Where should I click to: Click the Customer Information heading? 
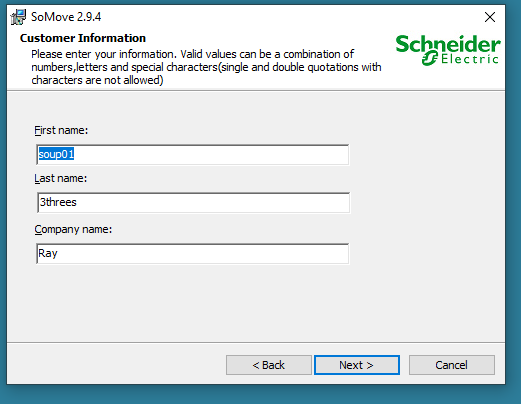83,38
